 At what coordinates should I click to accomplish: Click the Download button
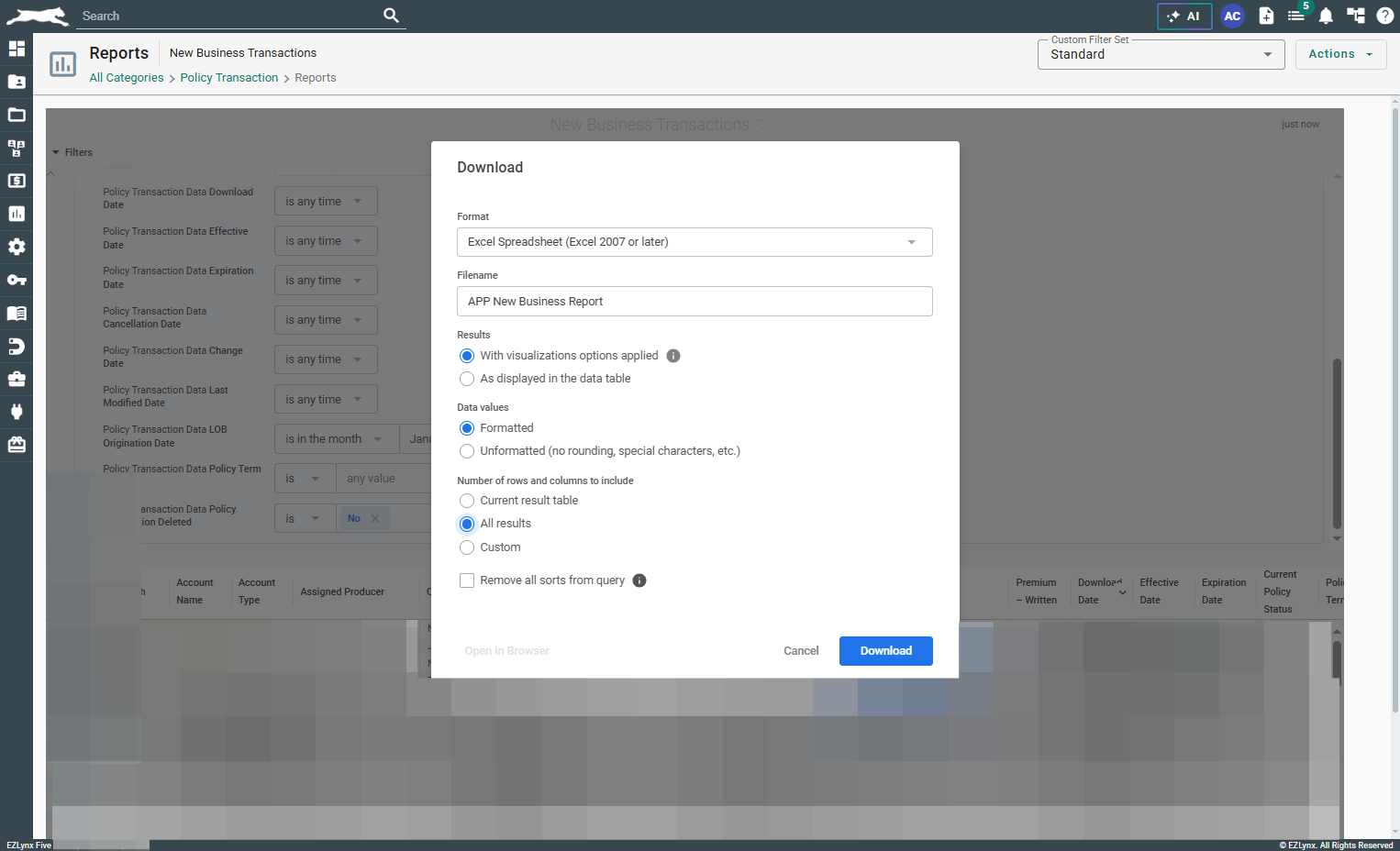tap(885, 651)
